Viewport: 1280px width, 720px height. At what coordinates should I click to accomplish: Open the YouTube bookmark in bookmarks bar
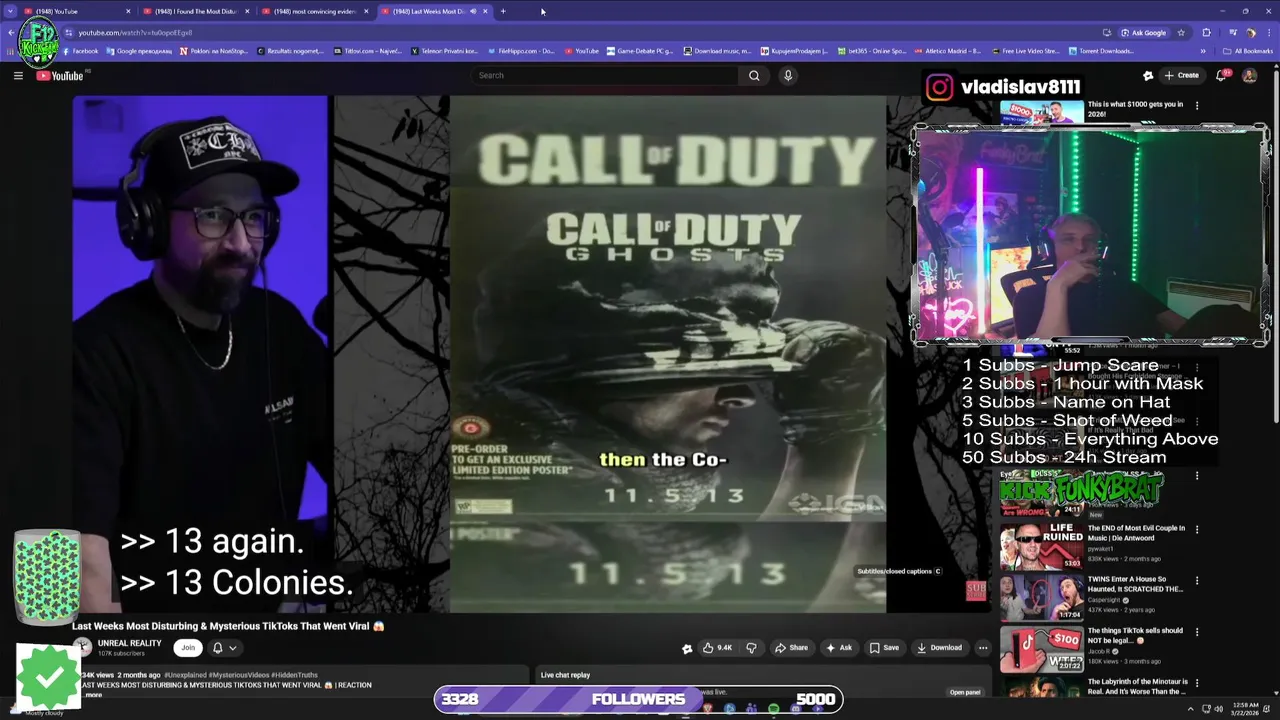click(x=581, y=51)
